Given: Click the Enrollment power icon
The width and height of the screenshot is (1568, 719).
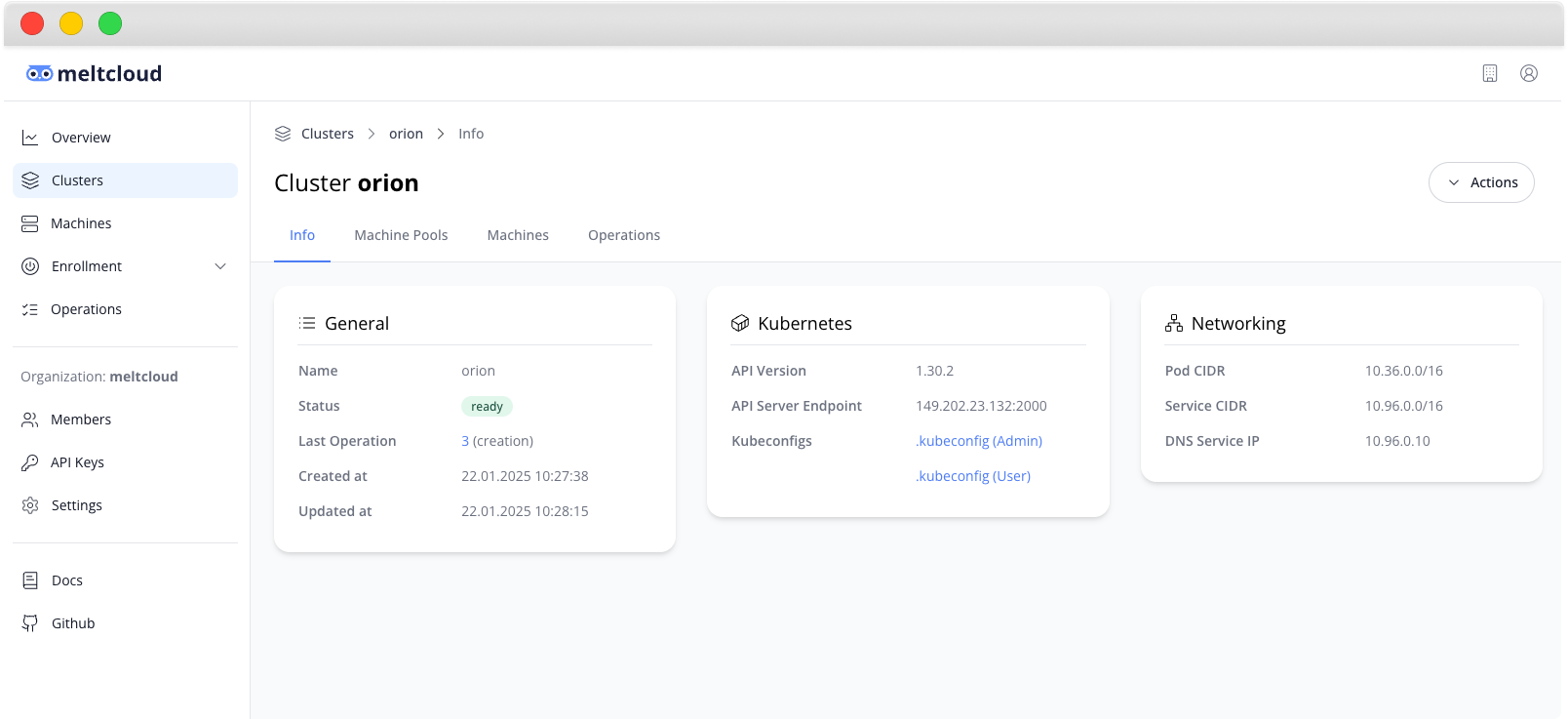Looking at the screenshot, I should (x=30, y=266).
